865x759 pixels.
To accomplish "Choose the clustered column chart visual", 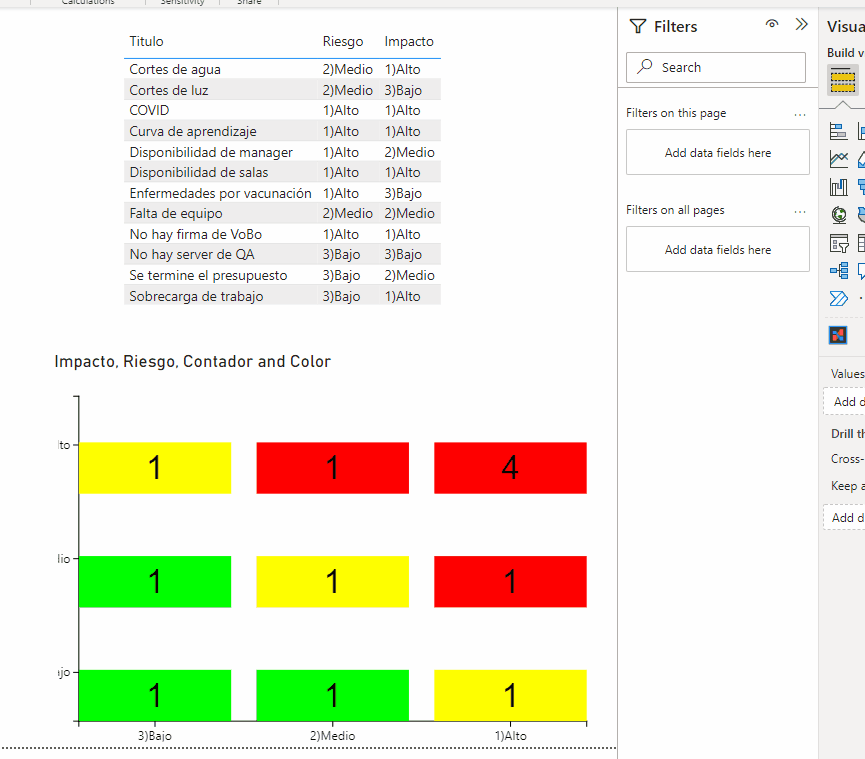I will [838, 186].
